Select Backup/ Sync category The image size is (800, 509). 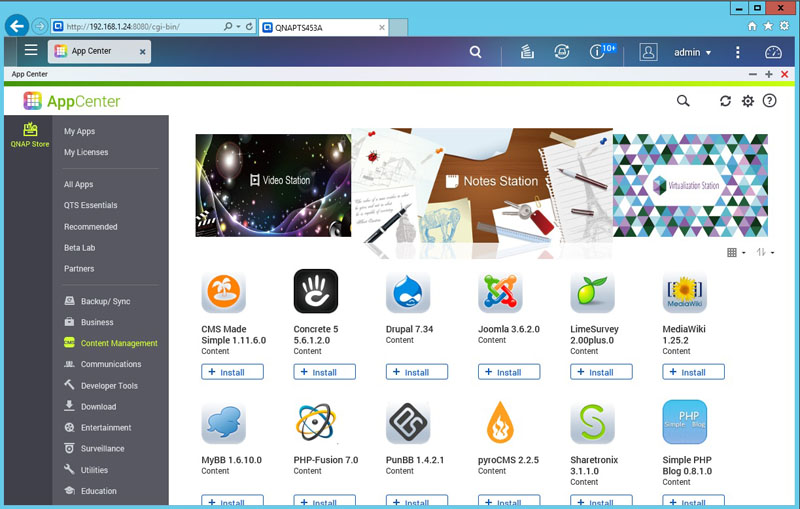click(x=97, y=301)
